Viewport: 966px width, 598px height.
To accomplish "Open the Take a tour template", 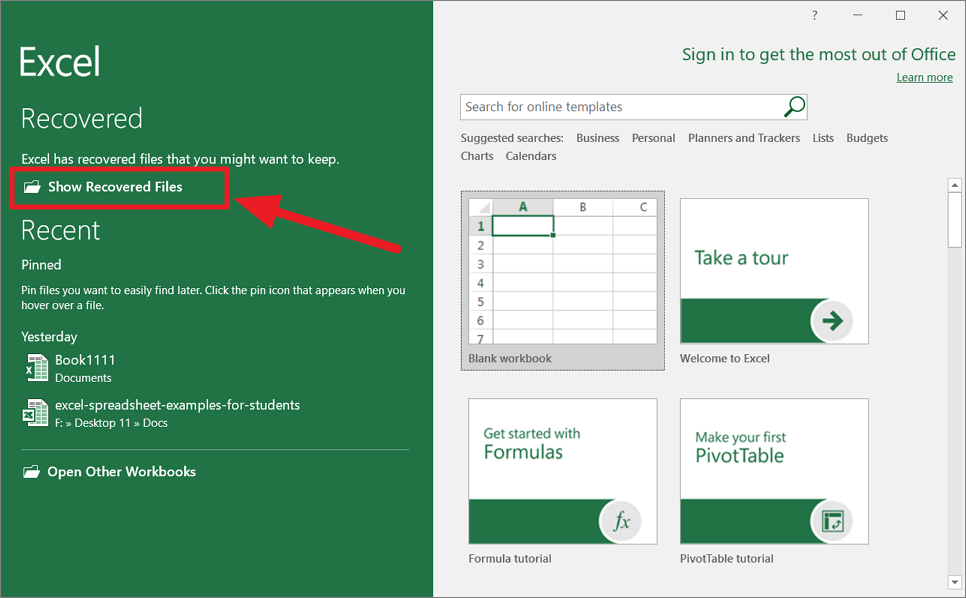I will point(774,271).
